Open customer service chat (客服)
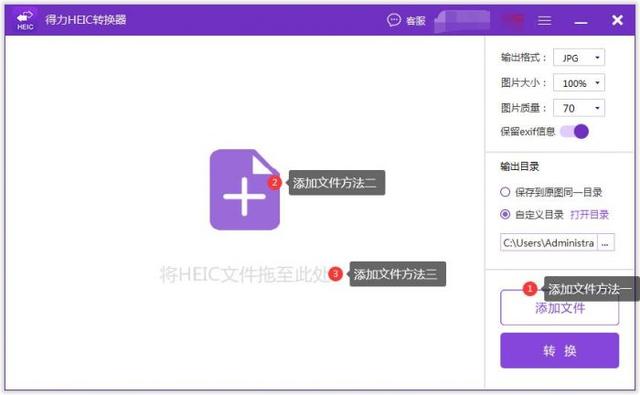Viewport: 640px width, 395px height. coord(406,20)
